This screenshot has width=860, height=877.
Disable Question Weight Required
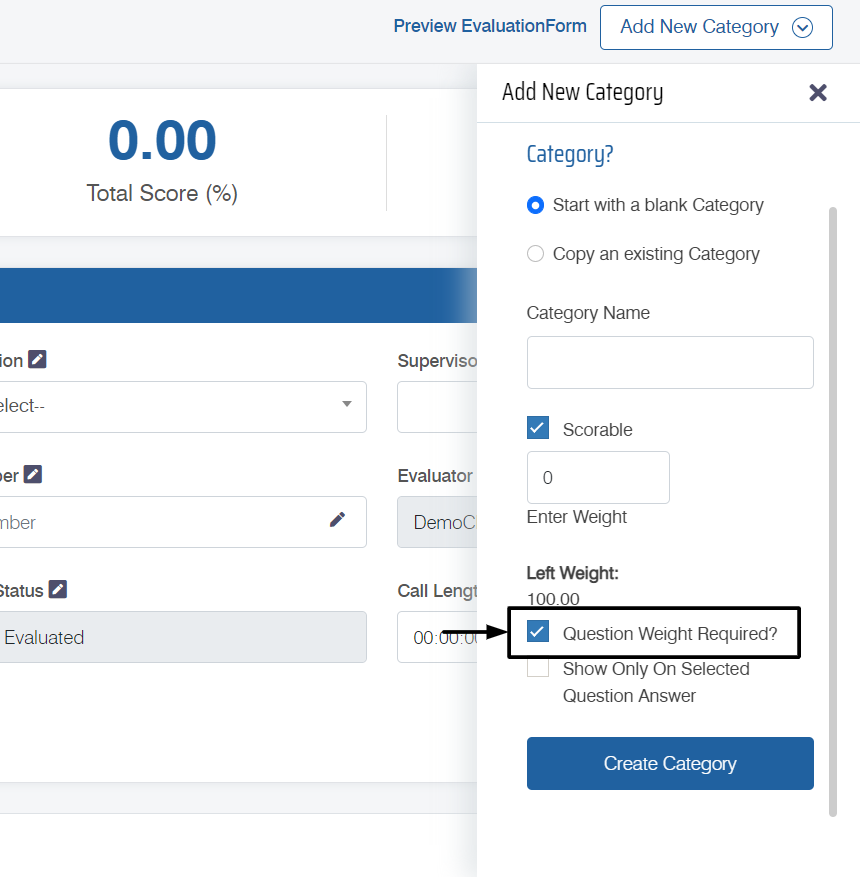538,632
